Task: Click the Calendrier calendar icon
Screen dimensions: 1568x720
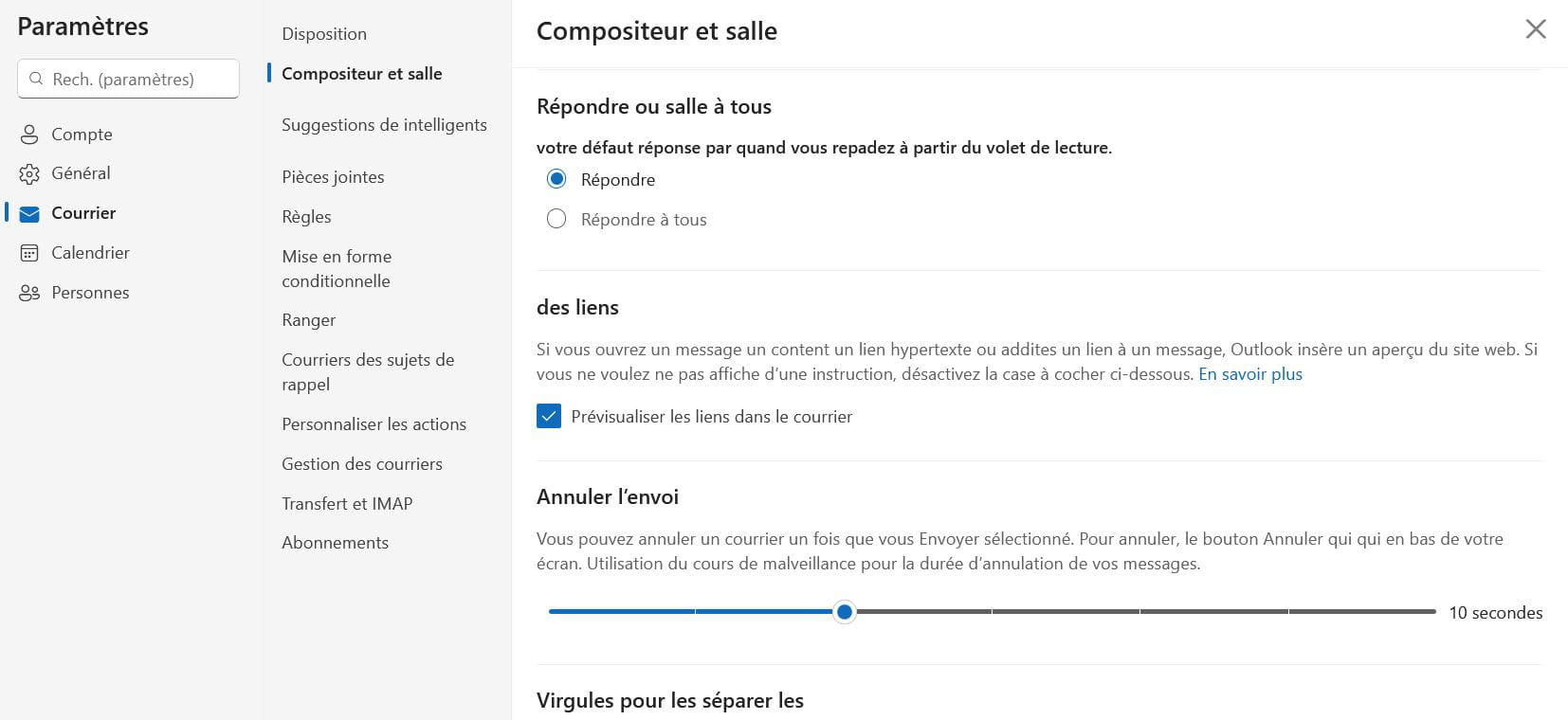Action: 29,253
